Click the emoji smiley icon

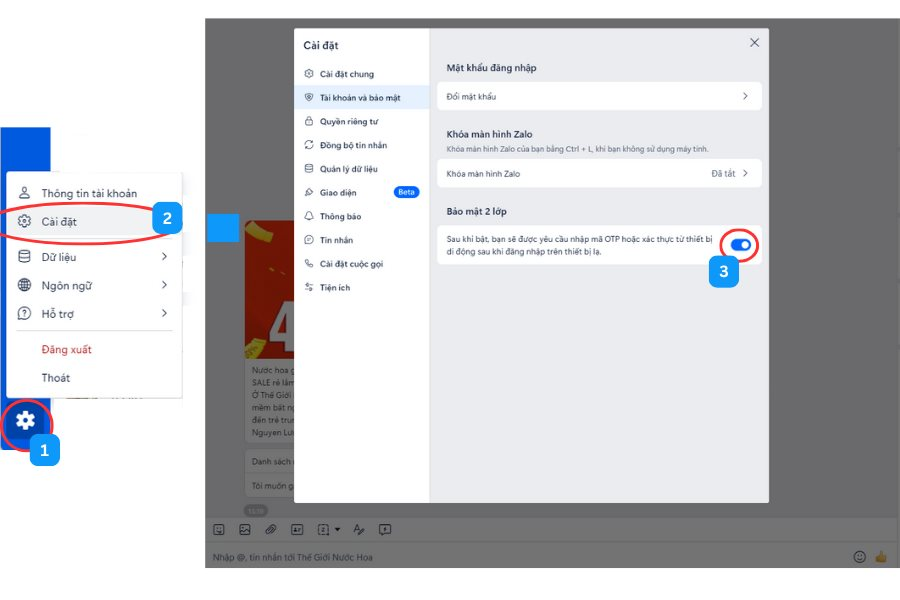[859, 557]
